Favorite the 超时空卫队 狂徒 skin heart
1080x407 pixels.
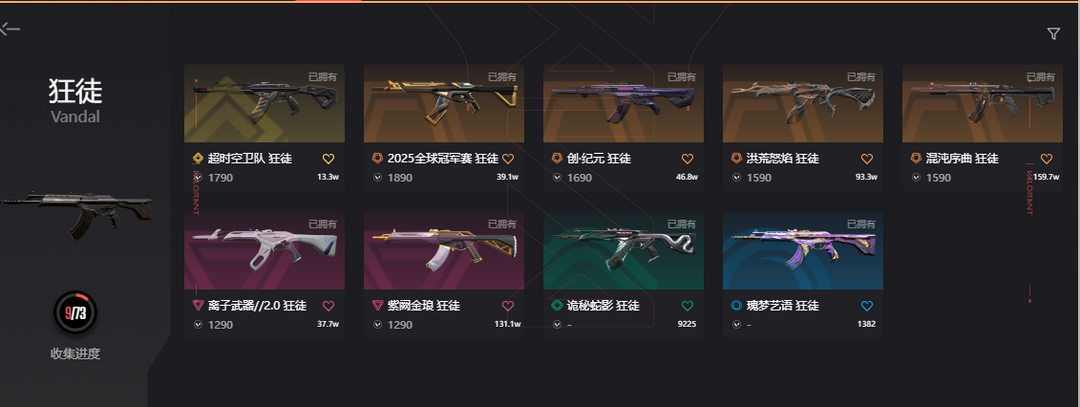[328, 159]
